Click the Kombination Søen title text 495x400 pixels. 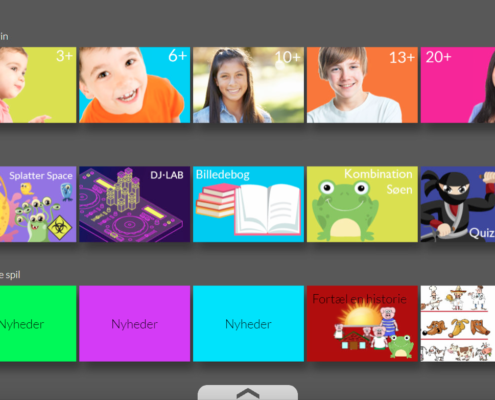click(378, 182)
